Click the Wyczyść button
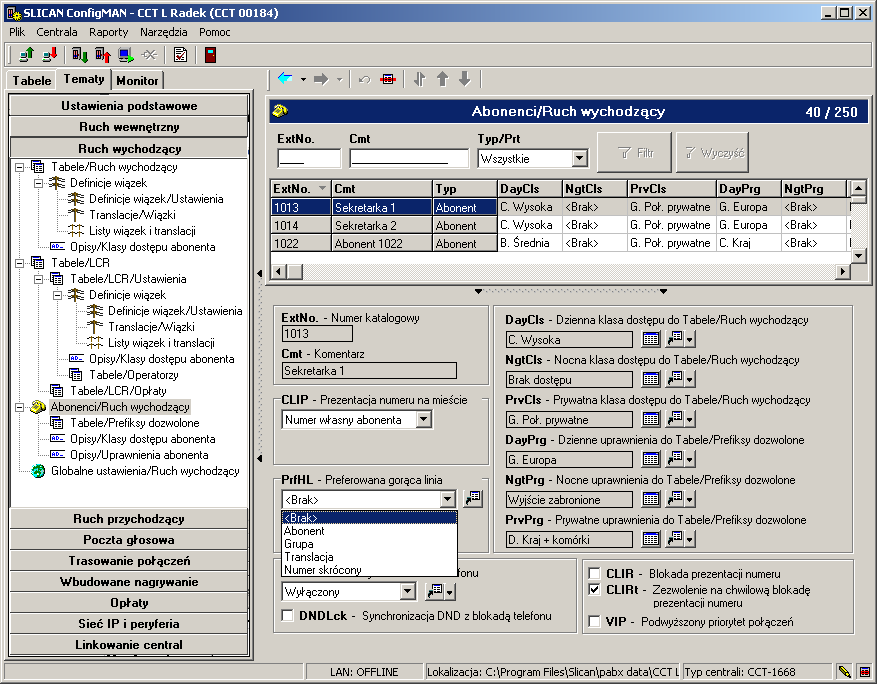Viewport: 877px width, 684px height. [x=712, y=152]
